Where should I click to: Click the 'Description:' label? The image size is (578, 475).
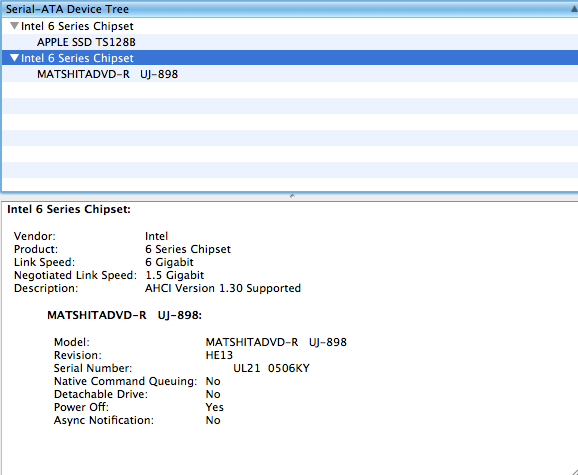[x=46, y=288]
